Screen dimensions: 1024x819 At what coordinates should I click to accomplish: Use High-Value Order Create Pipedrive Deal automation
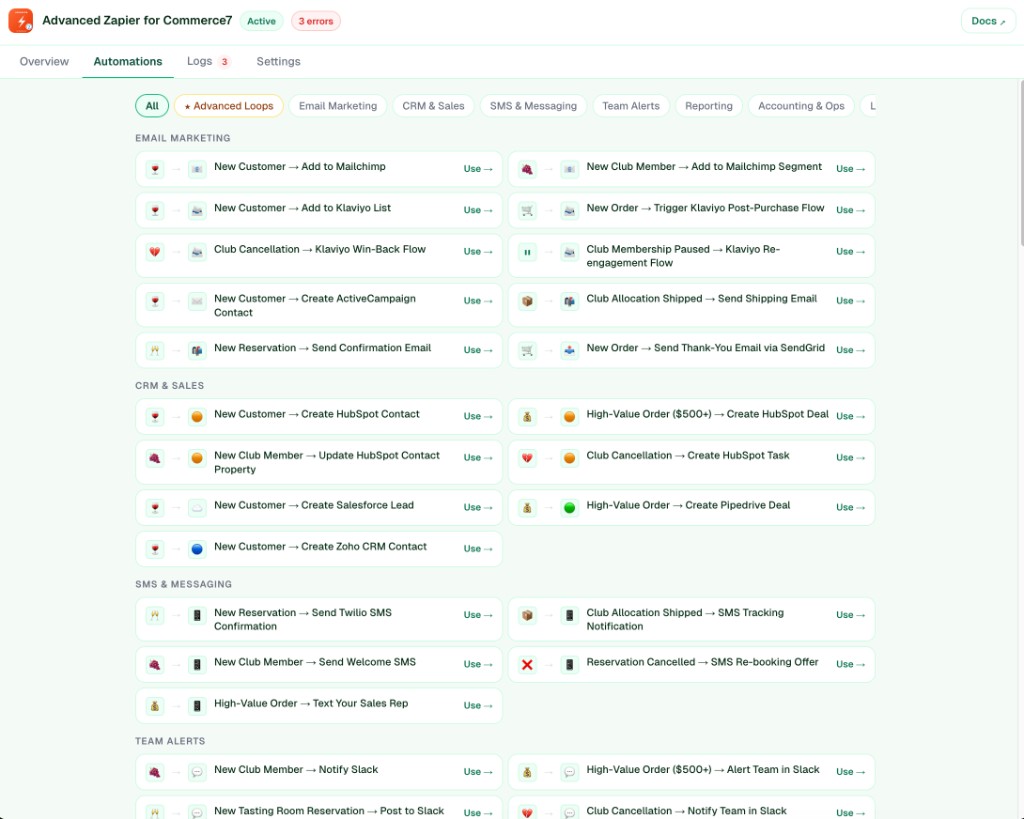[850, 507]
